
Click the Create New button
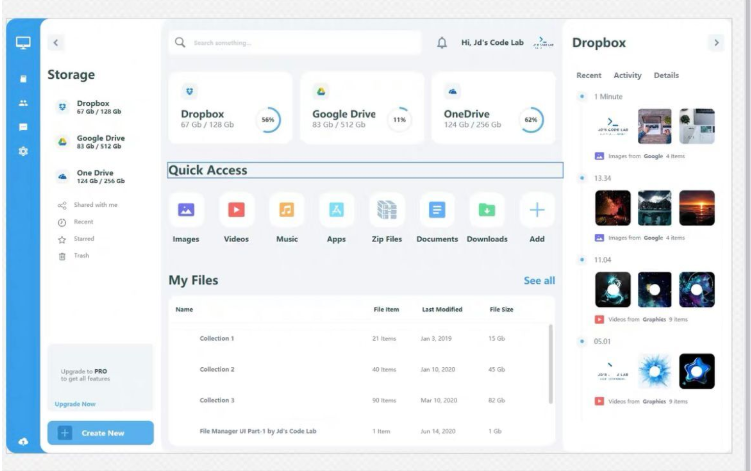tap(101, 433)
